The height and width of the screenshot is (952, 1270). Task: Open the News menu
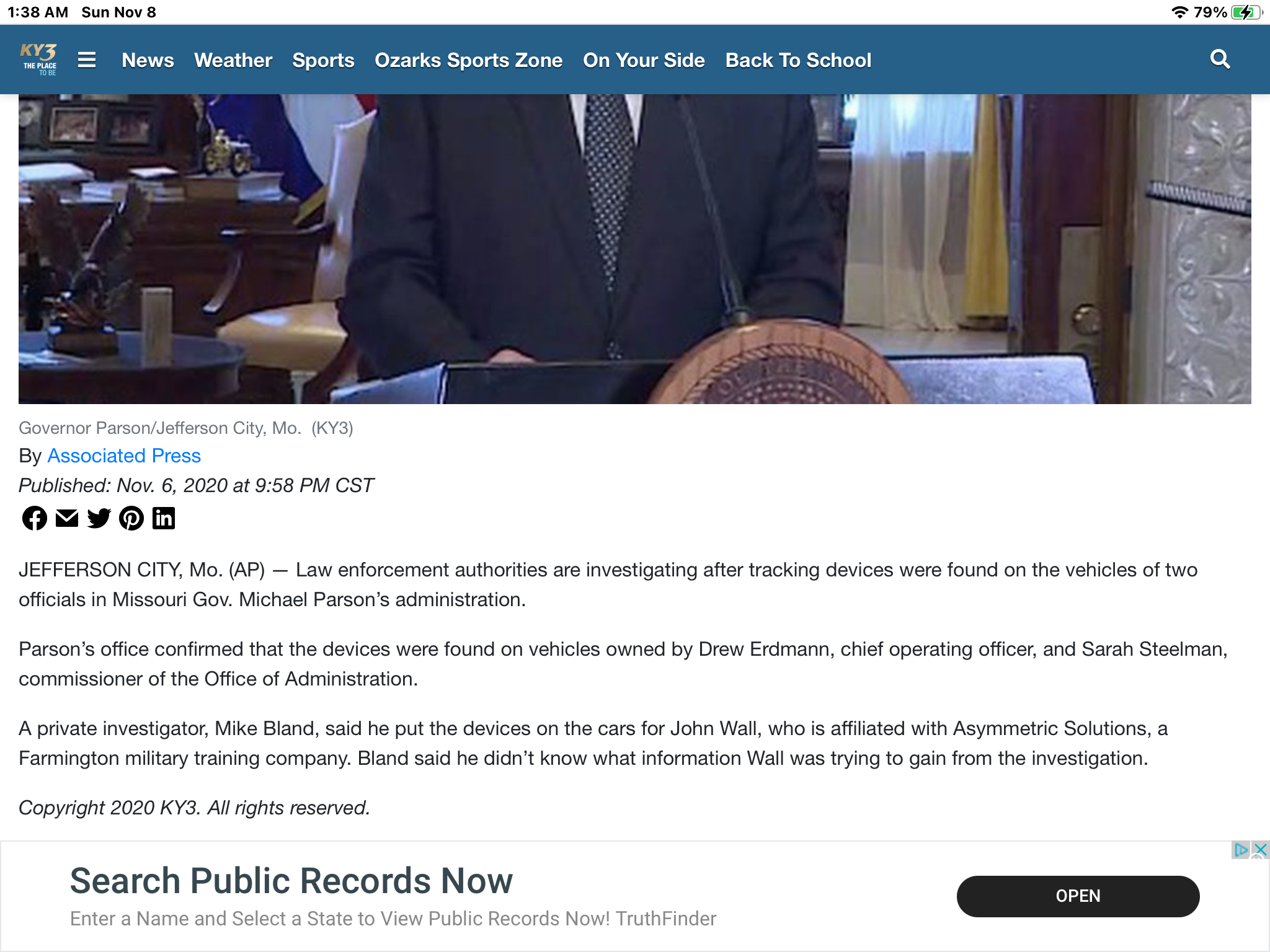148,60
